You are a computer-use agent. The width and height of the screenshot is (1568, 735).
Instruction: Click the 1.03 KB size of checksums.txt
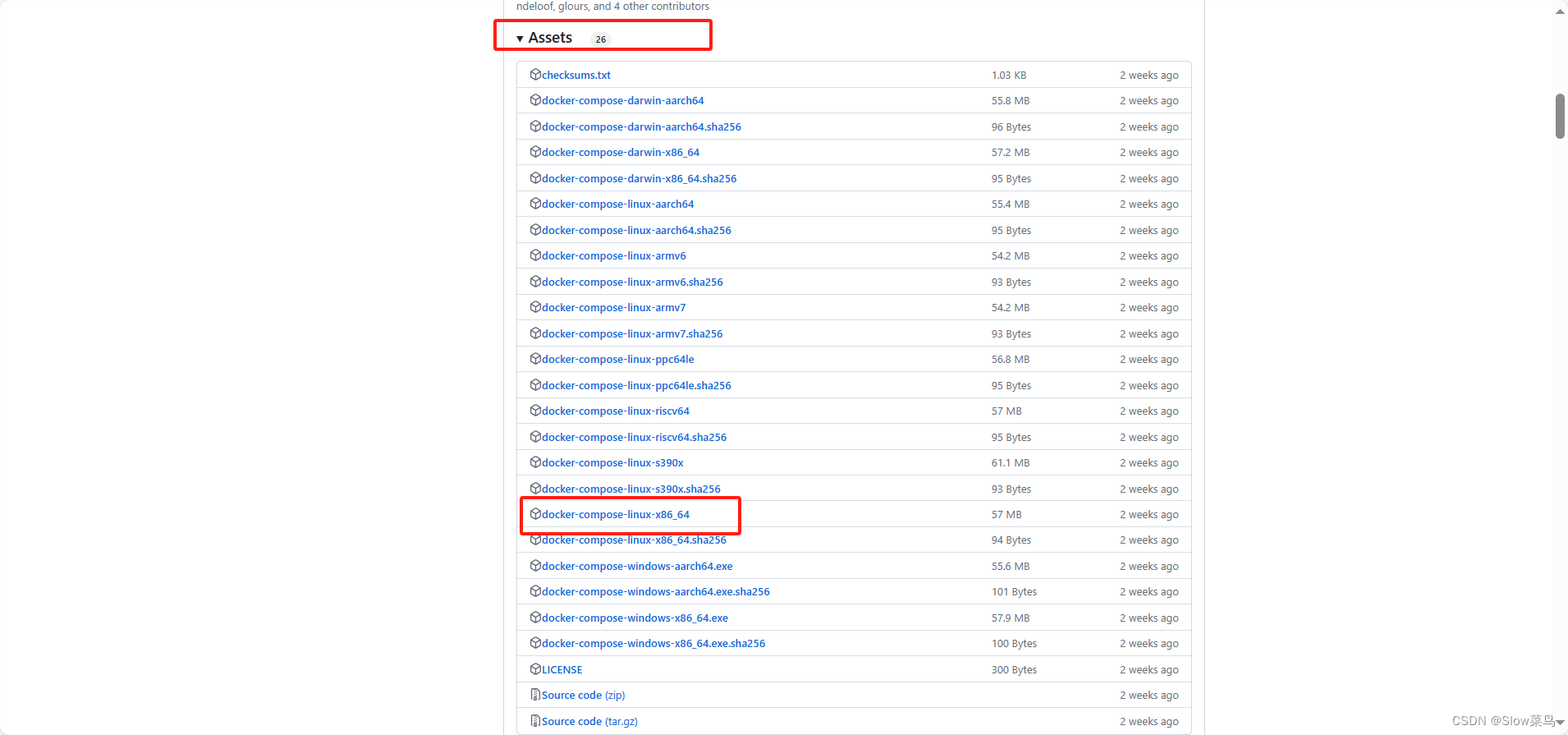pos(1009,75)
